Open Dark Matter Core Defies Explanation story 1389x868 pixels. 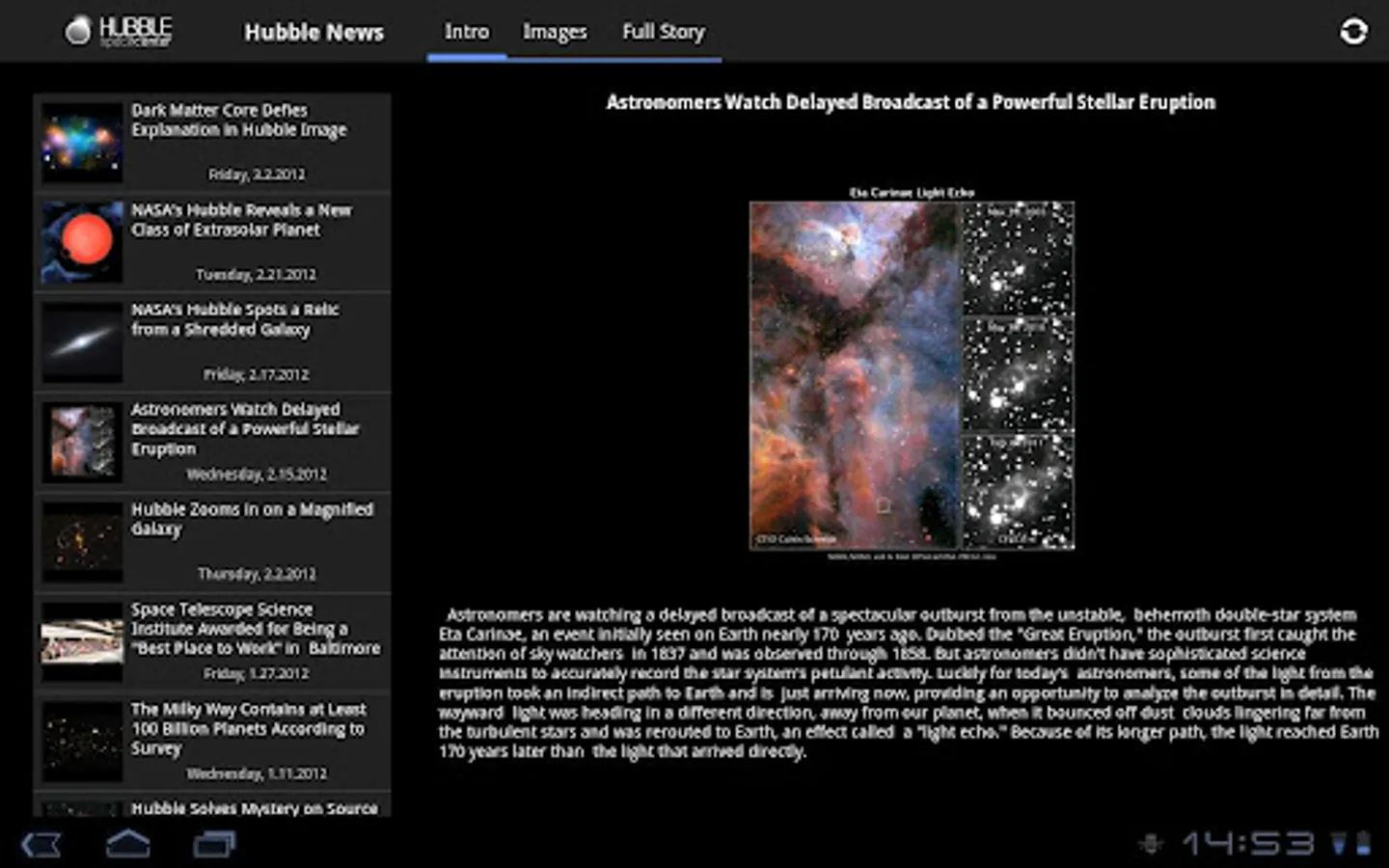[x=212, y=142]
